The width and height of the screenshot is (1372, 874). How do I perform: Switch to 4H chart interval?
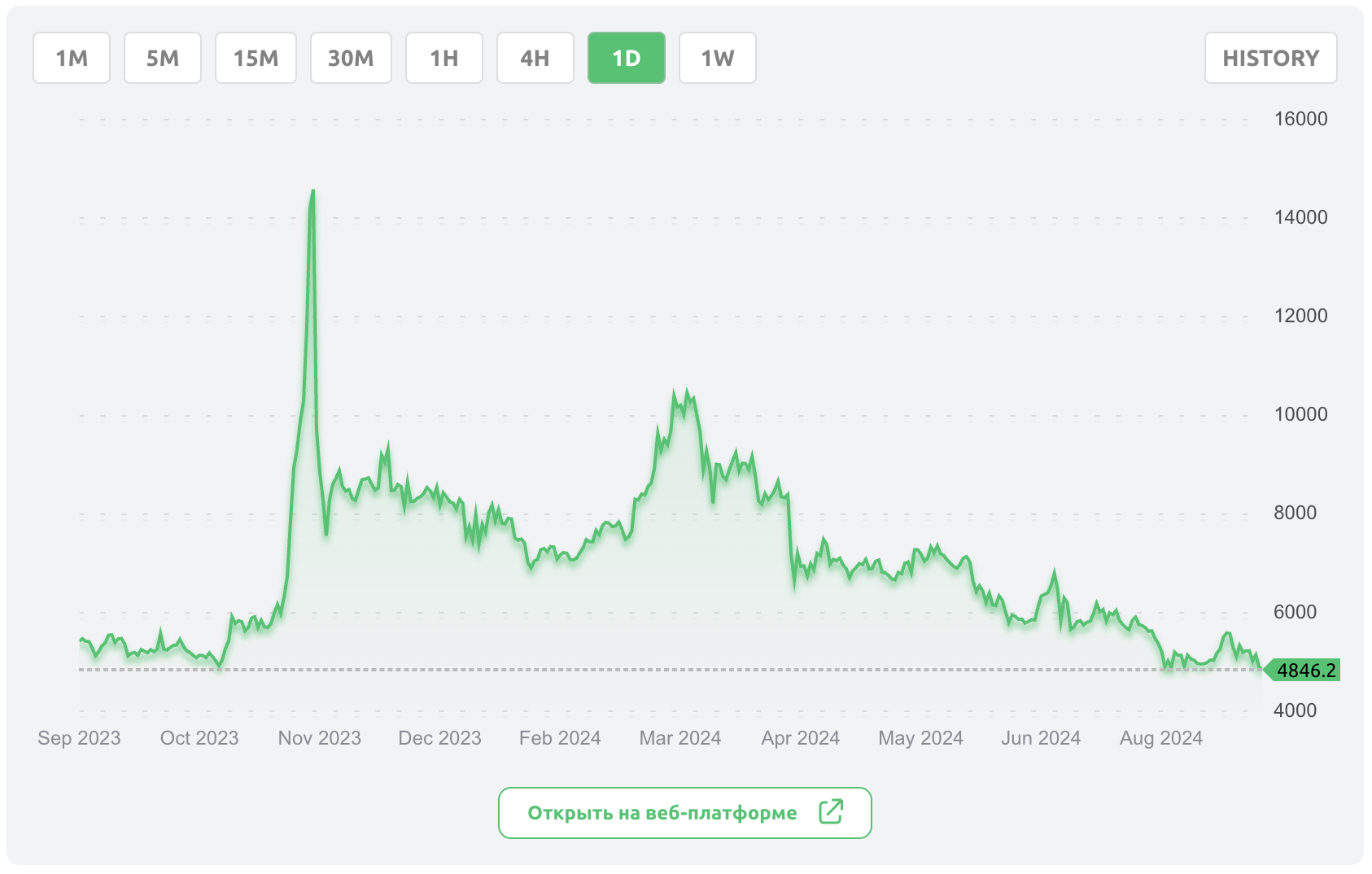535,58
